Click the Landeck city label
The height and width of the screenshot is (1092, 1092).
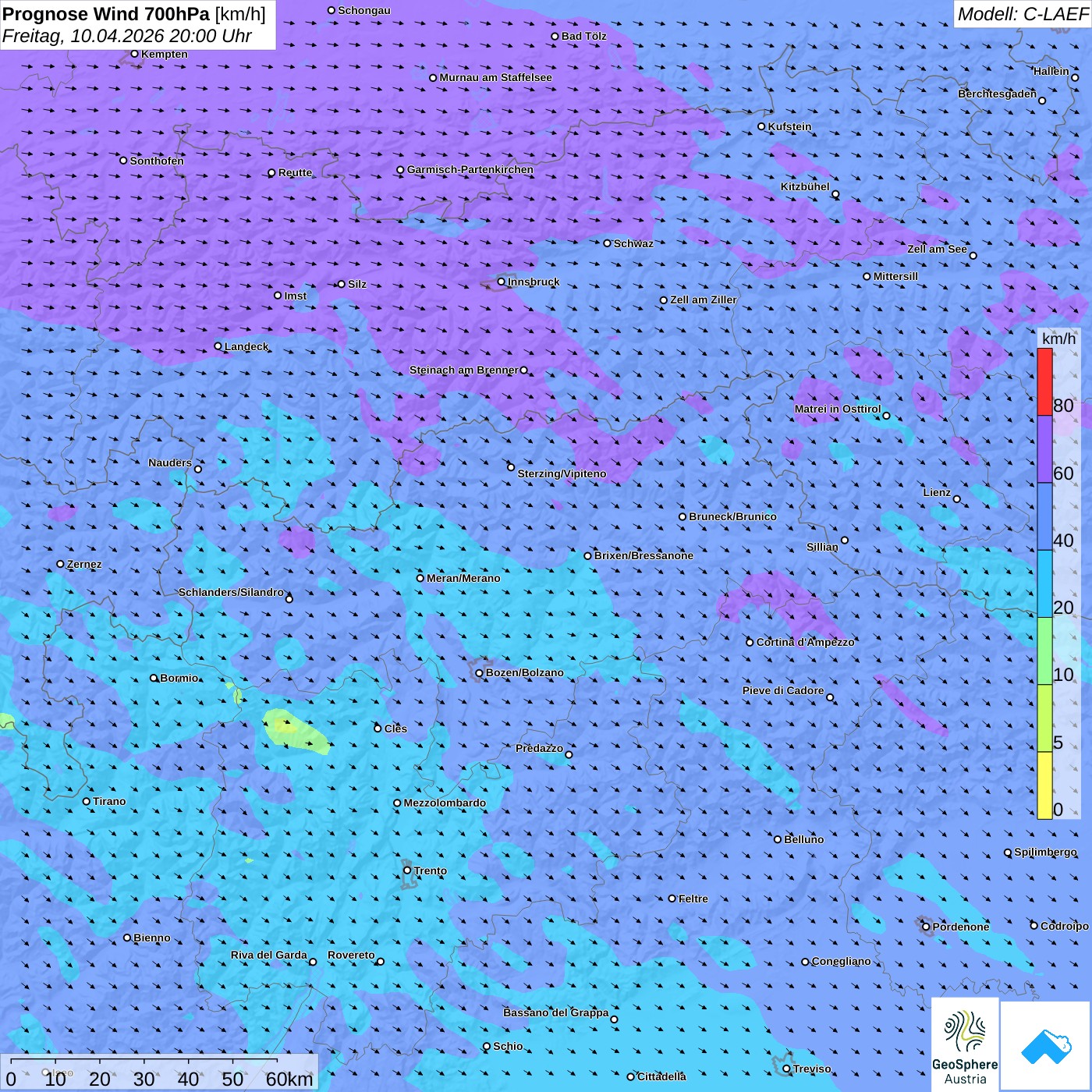click(246, 346)
